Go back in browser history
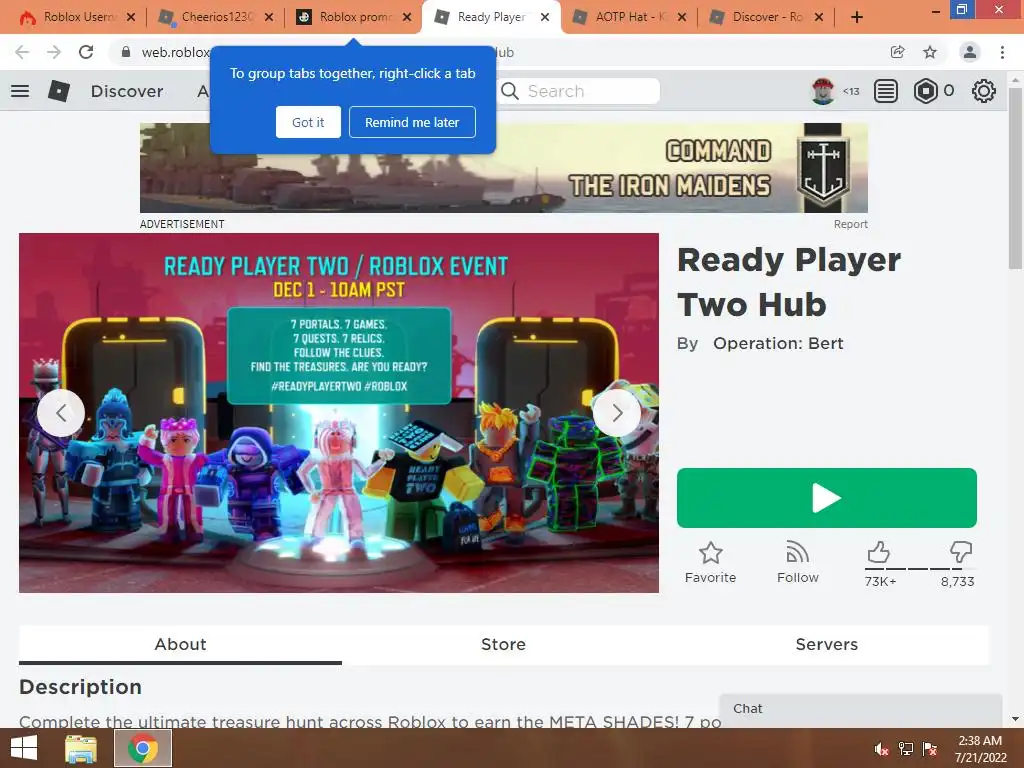Viewport: 1024px width, 768px height. click(x=22, y=52)
